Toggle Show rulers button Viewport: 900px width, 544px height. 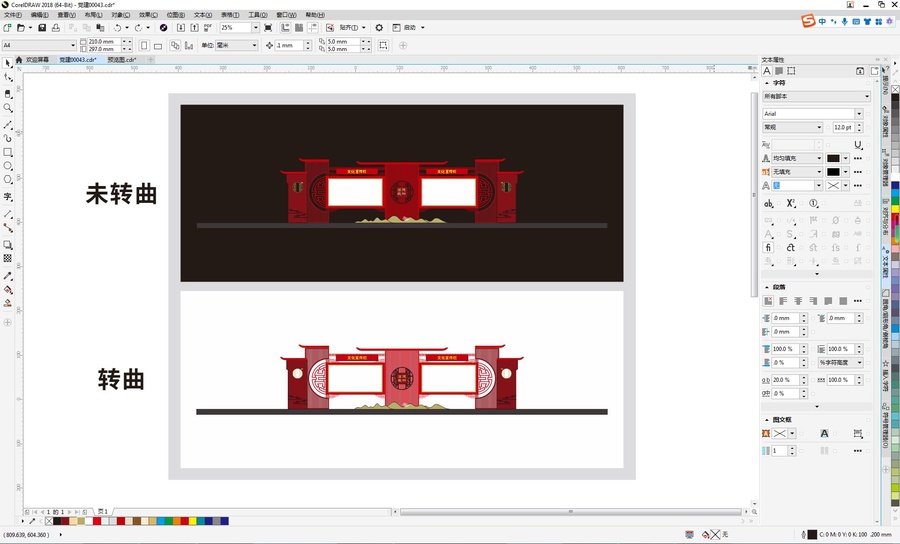pyautogui.click(x=285, y=28)
